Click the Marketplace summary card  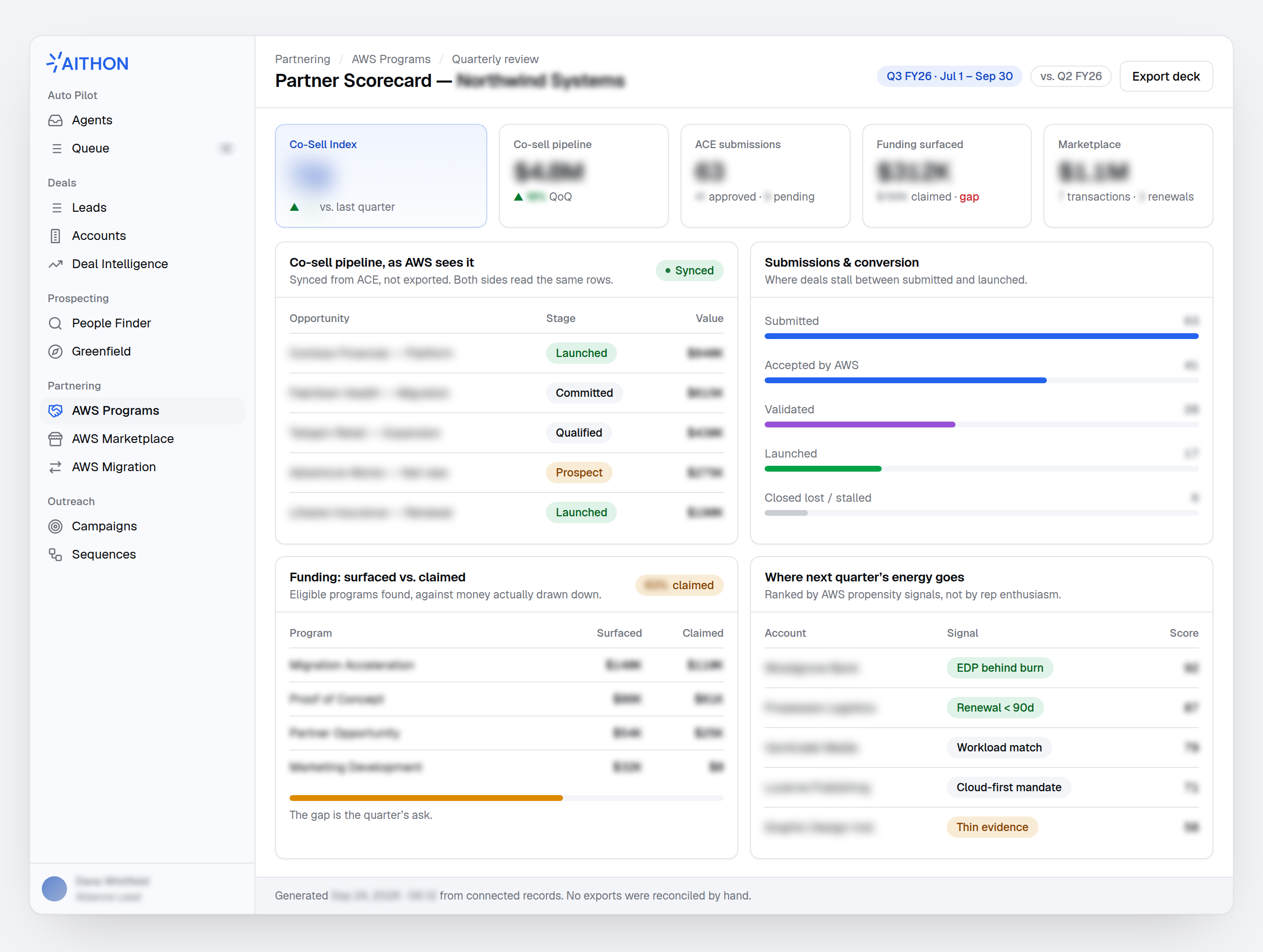tap(1128, 176)
